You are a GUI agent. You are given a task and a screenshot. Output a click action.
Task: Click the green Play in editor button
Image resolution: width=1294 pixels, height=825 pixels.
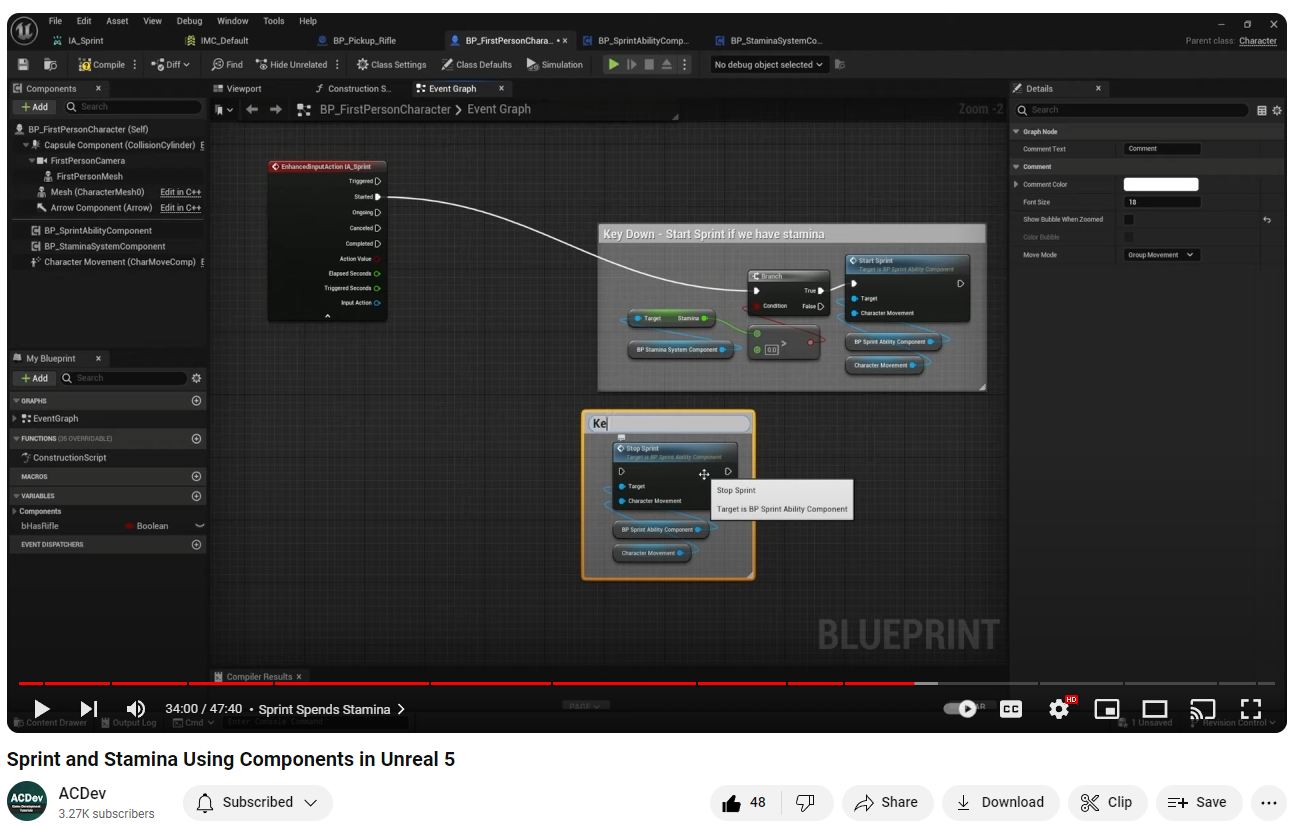click(613, 64)
